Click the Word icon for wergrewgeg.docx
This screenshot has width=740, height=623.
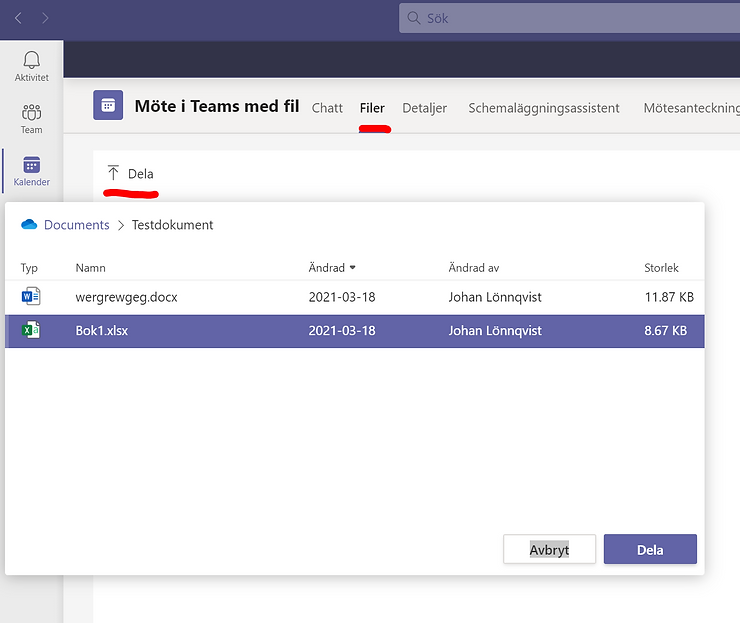pyautogui.click(x=31, y=297)
